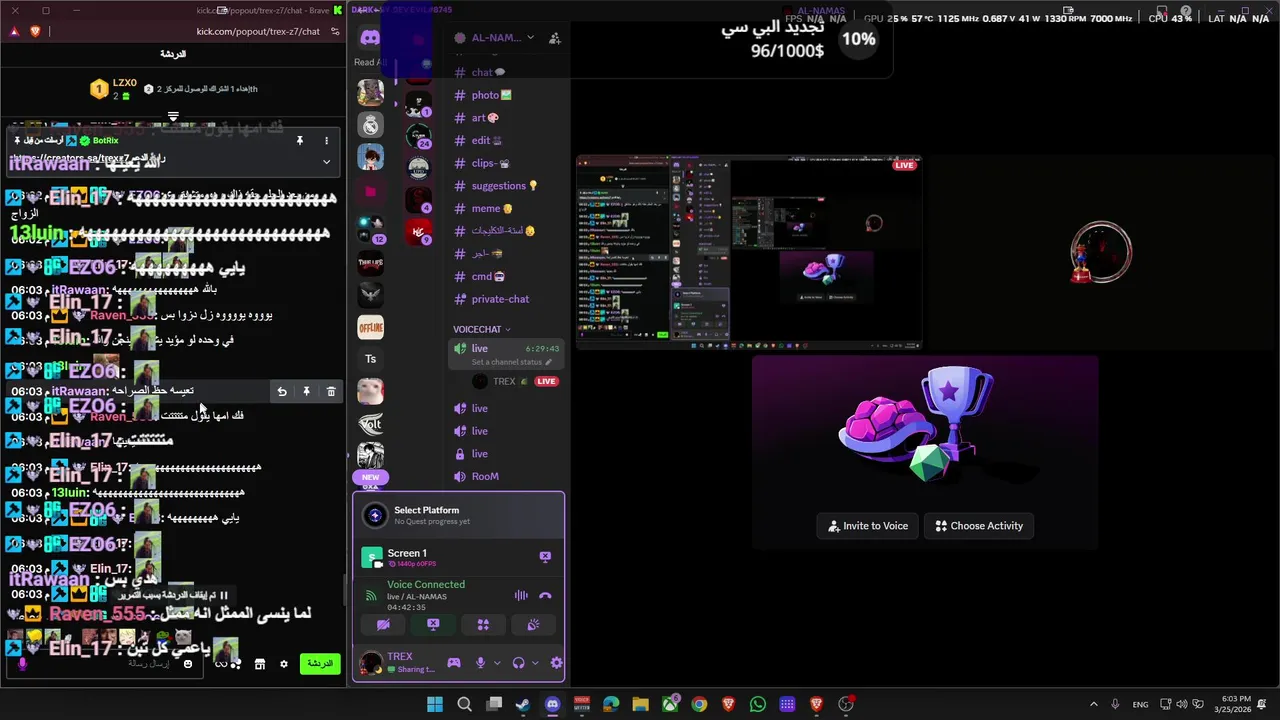Click the green chat send button
Screen dimensions: 1280x720
(320, 664)
